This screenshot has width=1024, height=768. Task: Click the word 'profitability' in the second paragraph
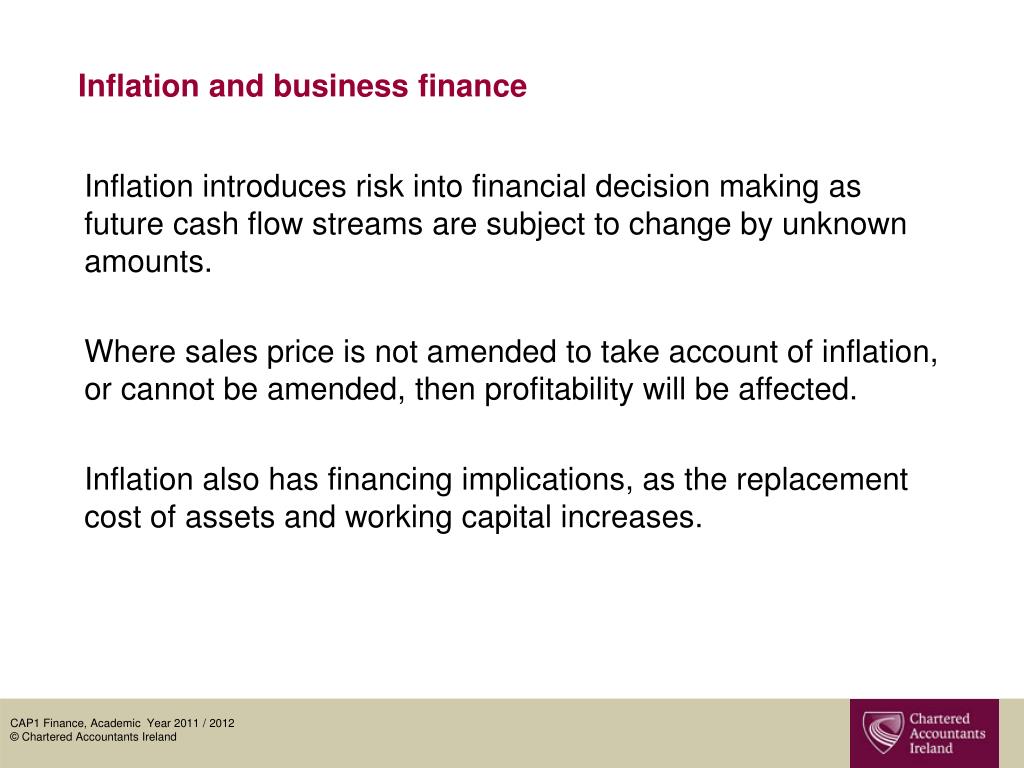tap(558, 390)
